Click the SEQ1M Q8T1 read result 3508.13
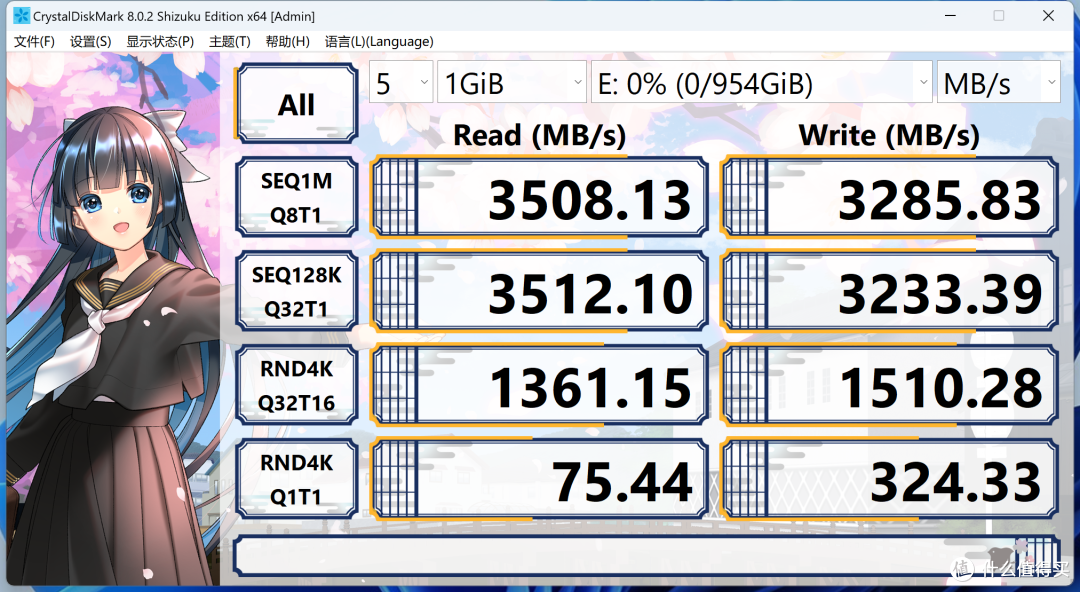Viewport: 1080px width, 592px height. (x=539, y=197)
